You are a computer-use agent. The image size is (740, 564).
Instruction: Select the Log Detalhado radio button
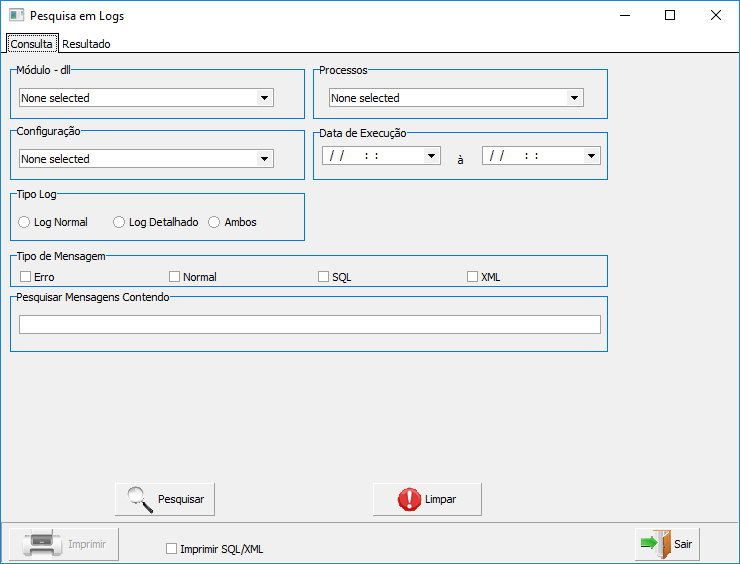pyautogui.click(x=119, y=222)
